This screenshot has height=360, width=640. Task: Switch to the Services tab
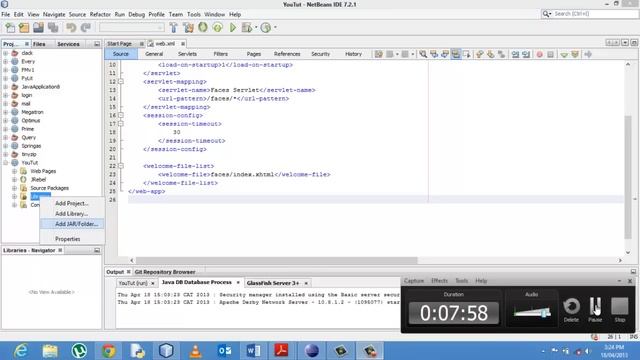[68, 44]
